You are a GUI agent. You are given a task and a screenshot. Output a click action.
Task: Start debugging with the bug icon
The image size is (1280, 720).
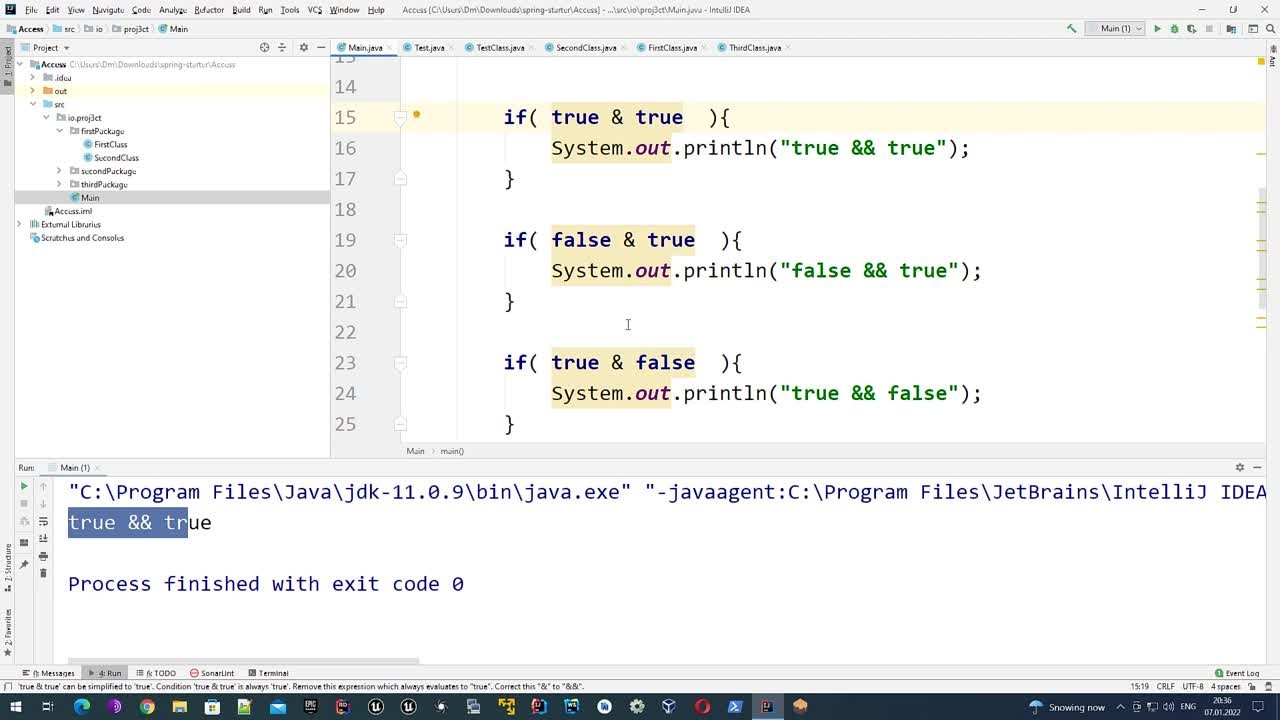1174,29
